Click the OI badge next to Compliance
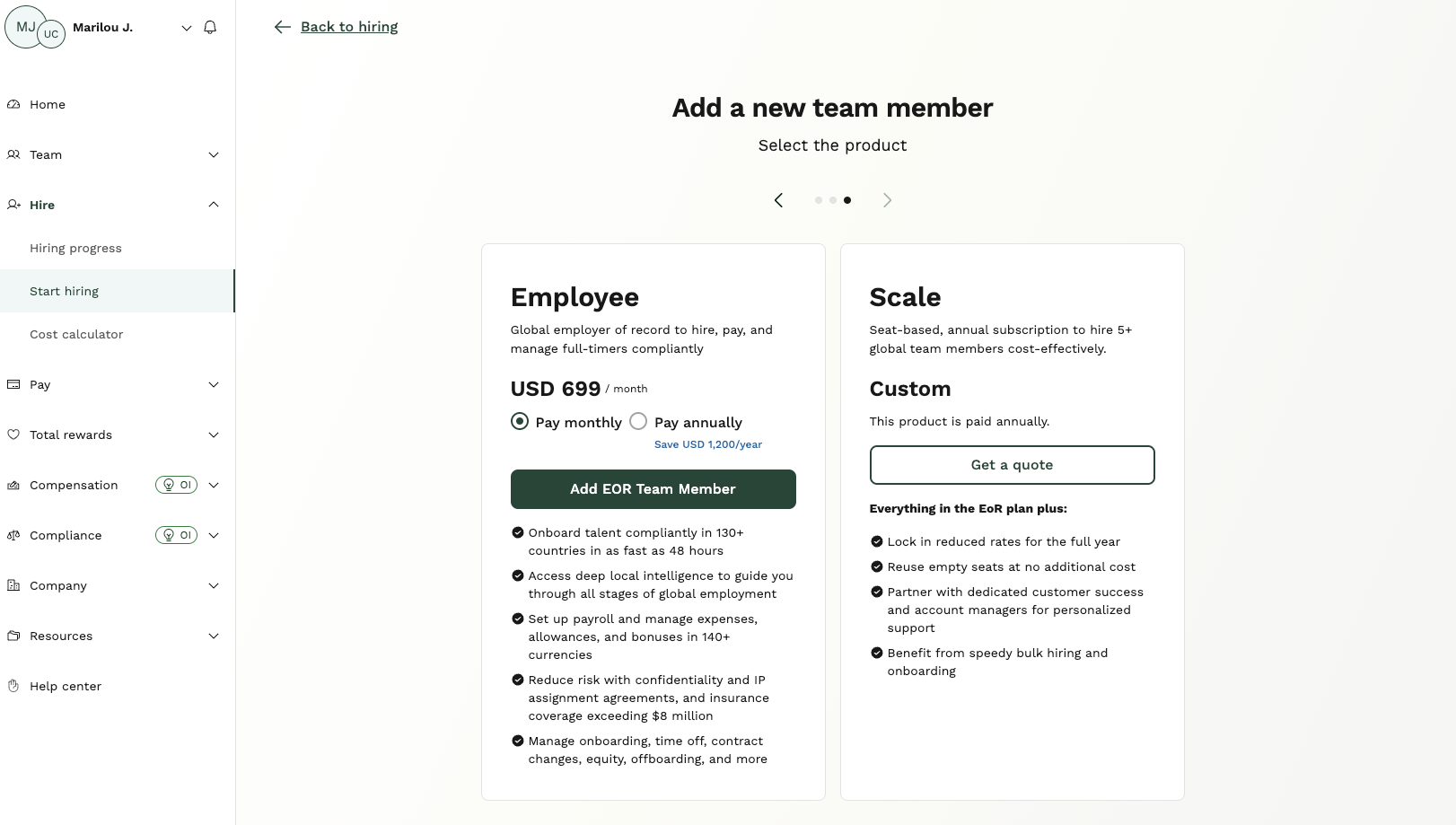This screenshot has width=1456, height=825. [176, 535]
